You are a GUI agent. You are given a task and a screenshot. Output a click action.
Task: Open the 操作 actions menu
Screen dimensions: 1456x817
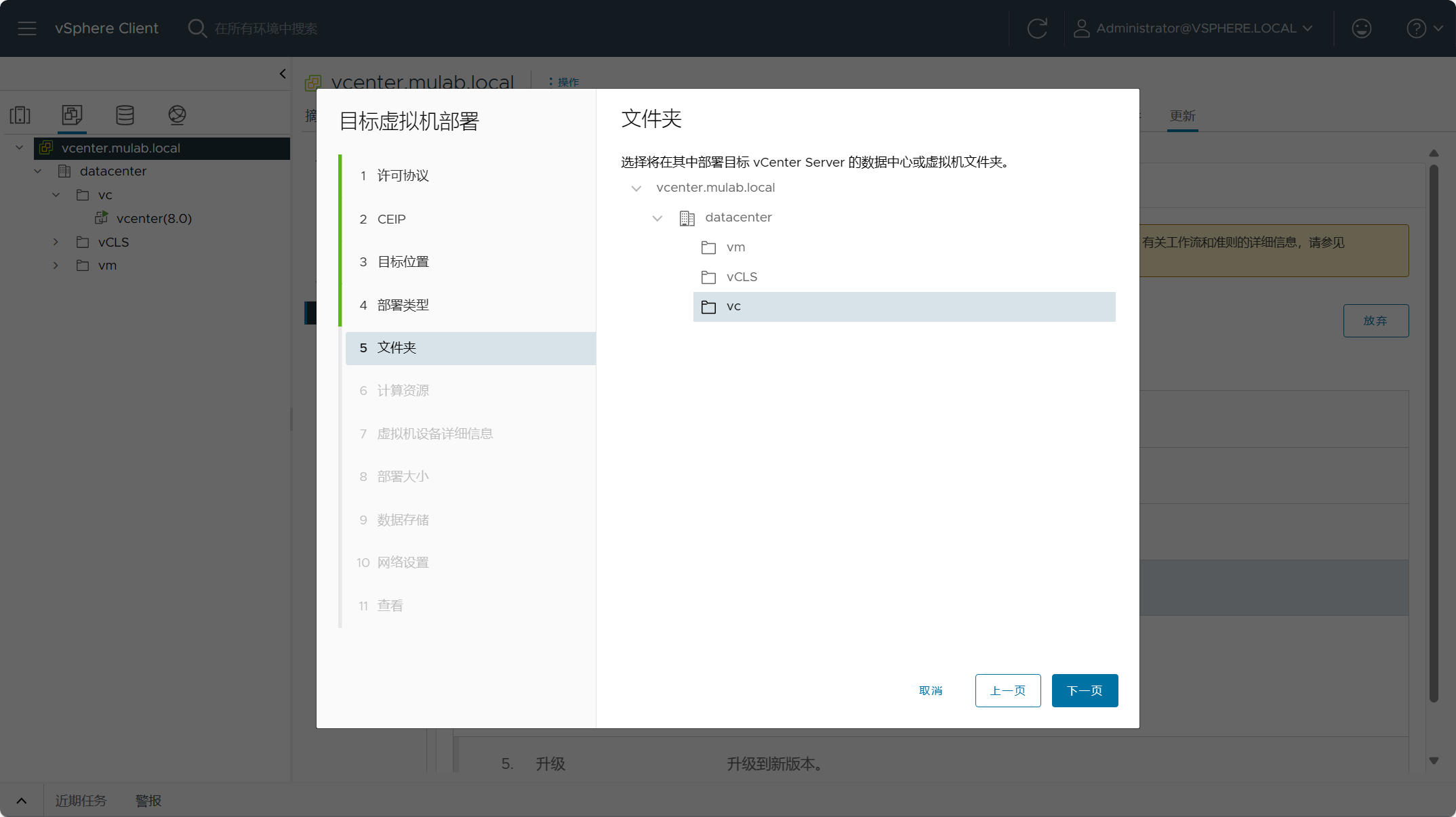[564, 82]
